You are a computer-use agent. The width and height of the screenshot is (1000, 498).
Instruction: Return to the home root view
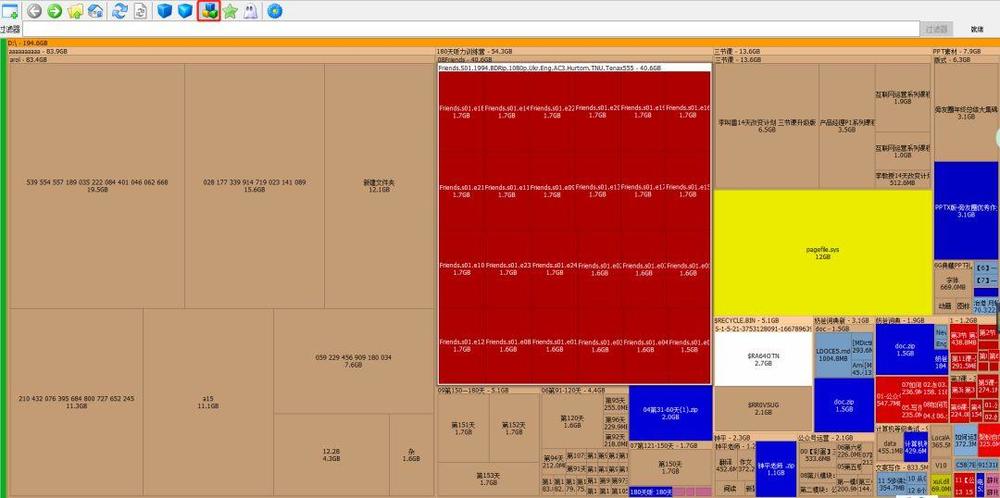(96, 11)
